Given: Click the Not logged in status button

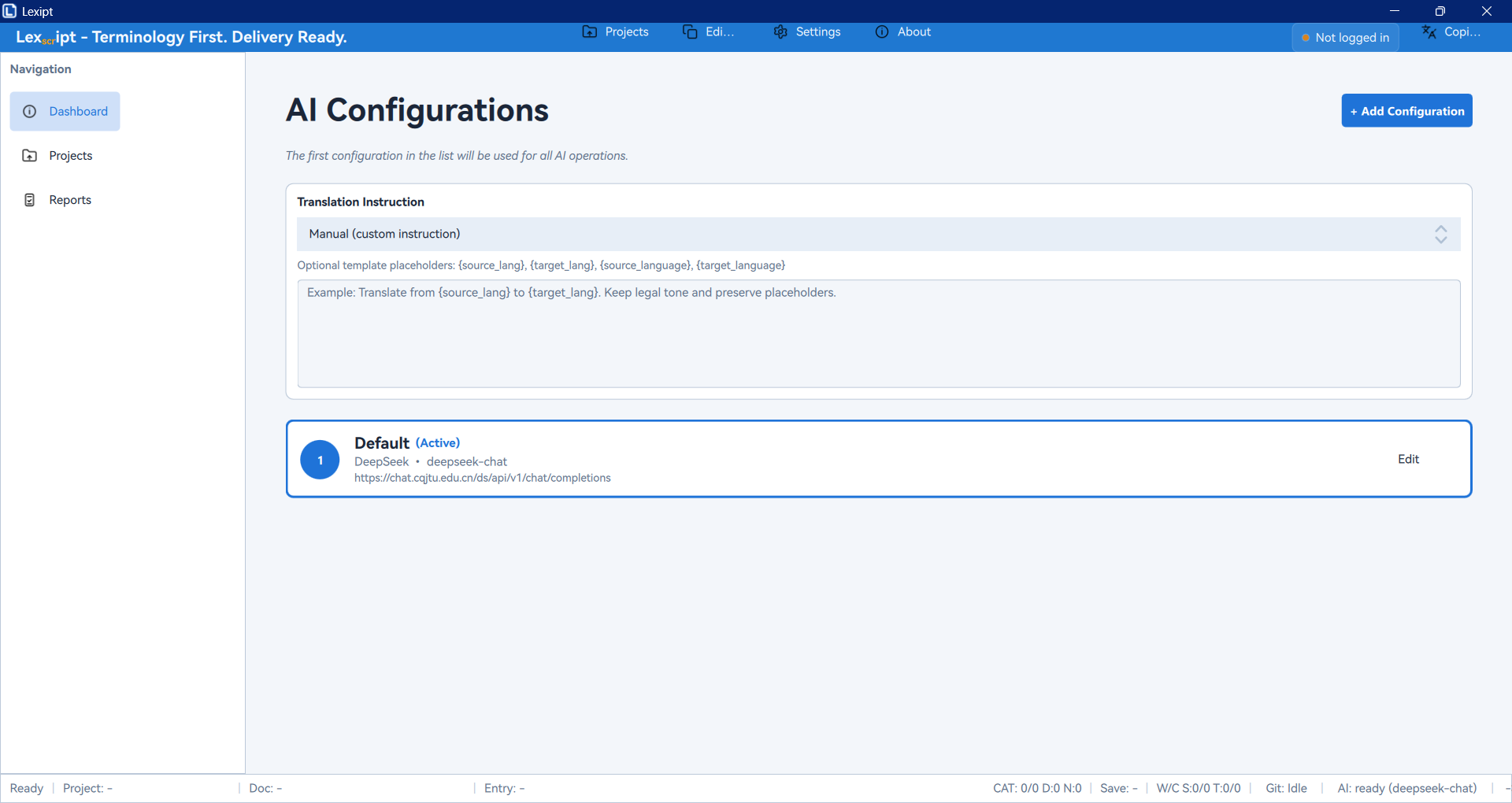Looking at the screenshot, I should pos(1345,38).
